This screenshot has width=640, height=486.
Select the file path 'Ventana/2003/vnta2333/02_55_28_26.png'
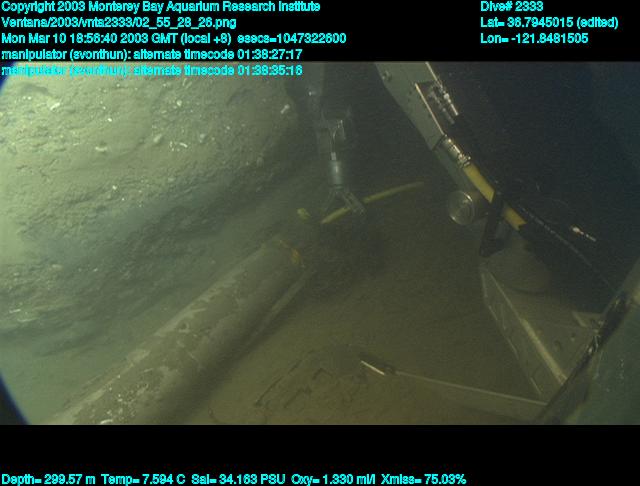coord(119,23)
